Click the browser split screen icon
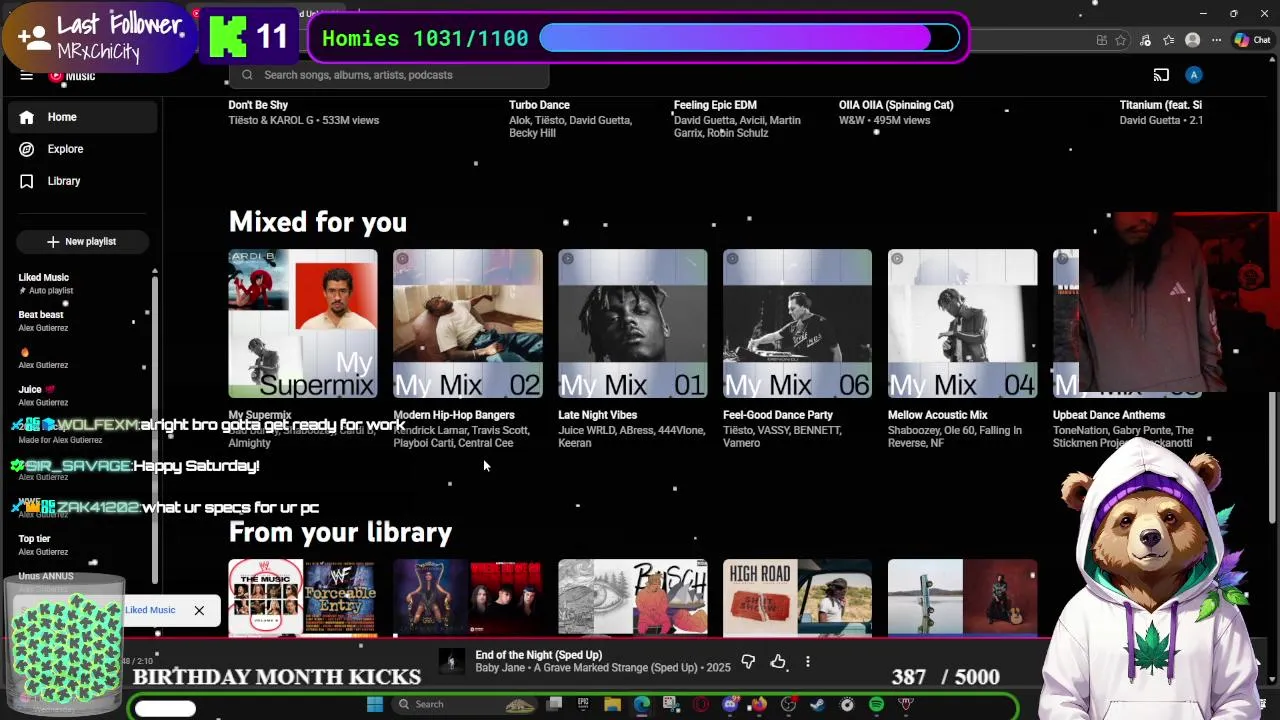Image resolution: width=1280 pixels, height=720 pixels. coord(1101,40)
